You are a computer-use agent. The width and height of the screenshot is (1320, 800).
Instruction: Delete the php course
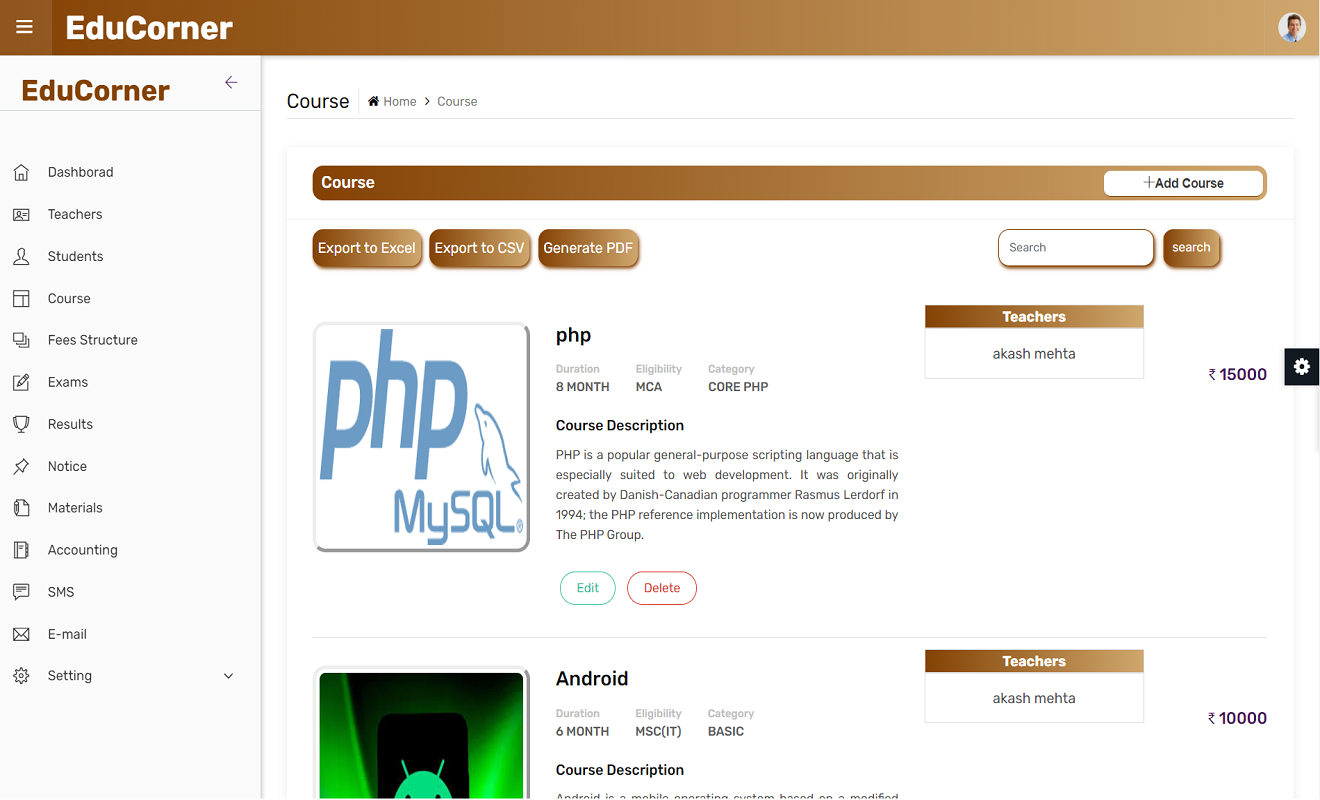661,588
